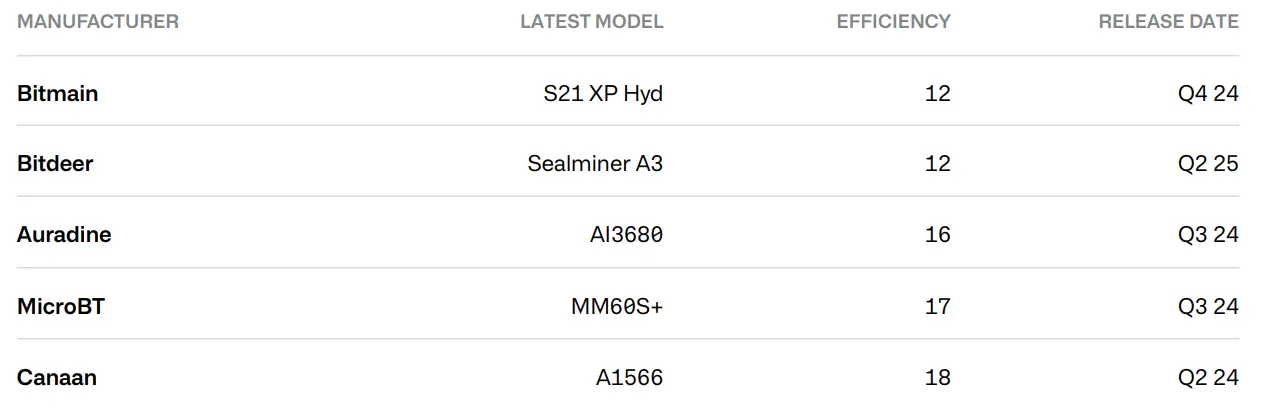Click Canaan's release date Q2 24
The width and height of the screenshot is (1268, 416).
pyautogui.click(x=1208, y=377)
